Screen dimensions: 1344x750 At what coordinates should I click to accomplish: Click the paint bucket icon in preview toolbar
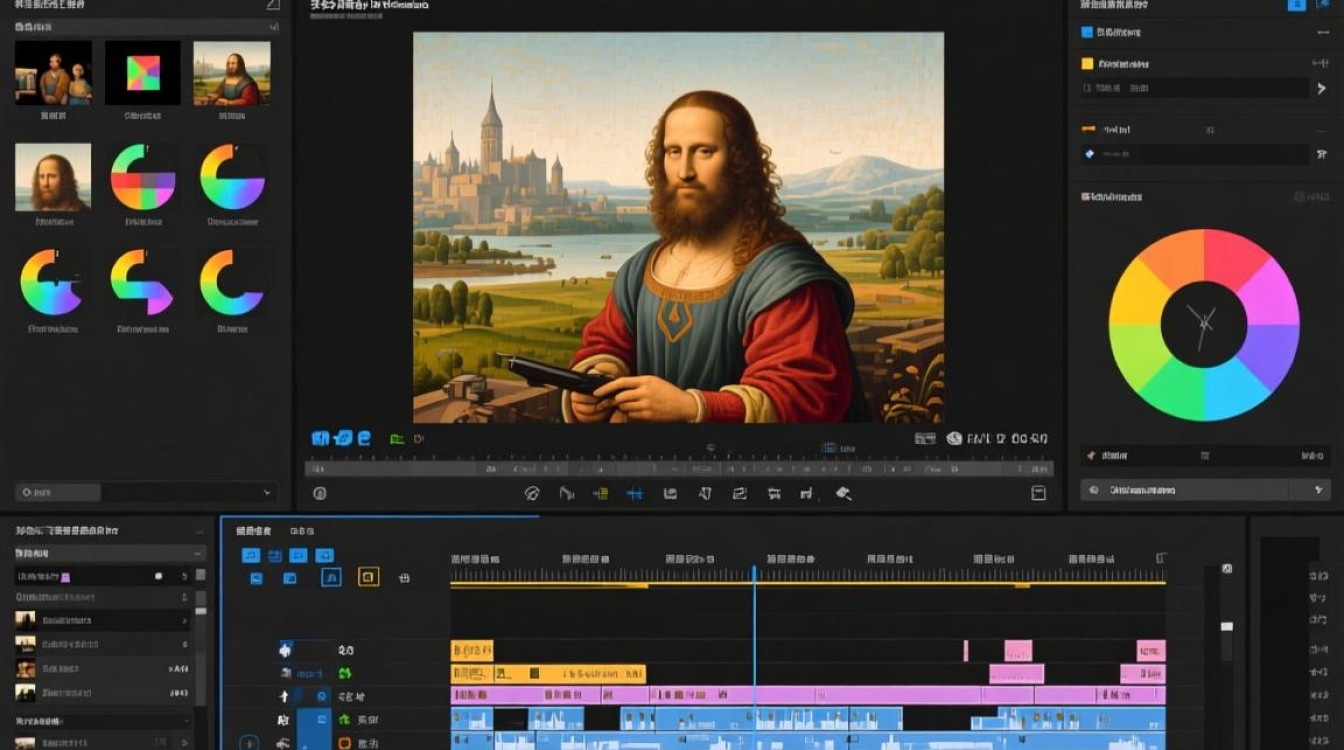[843, 493]
